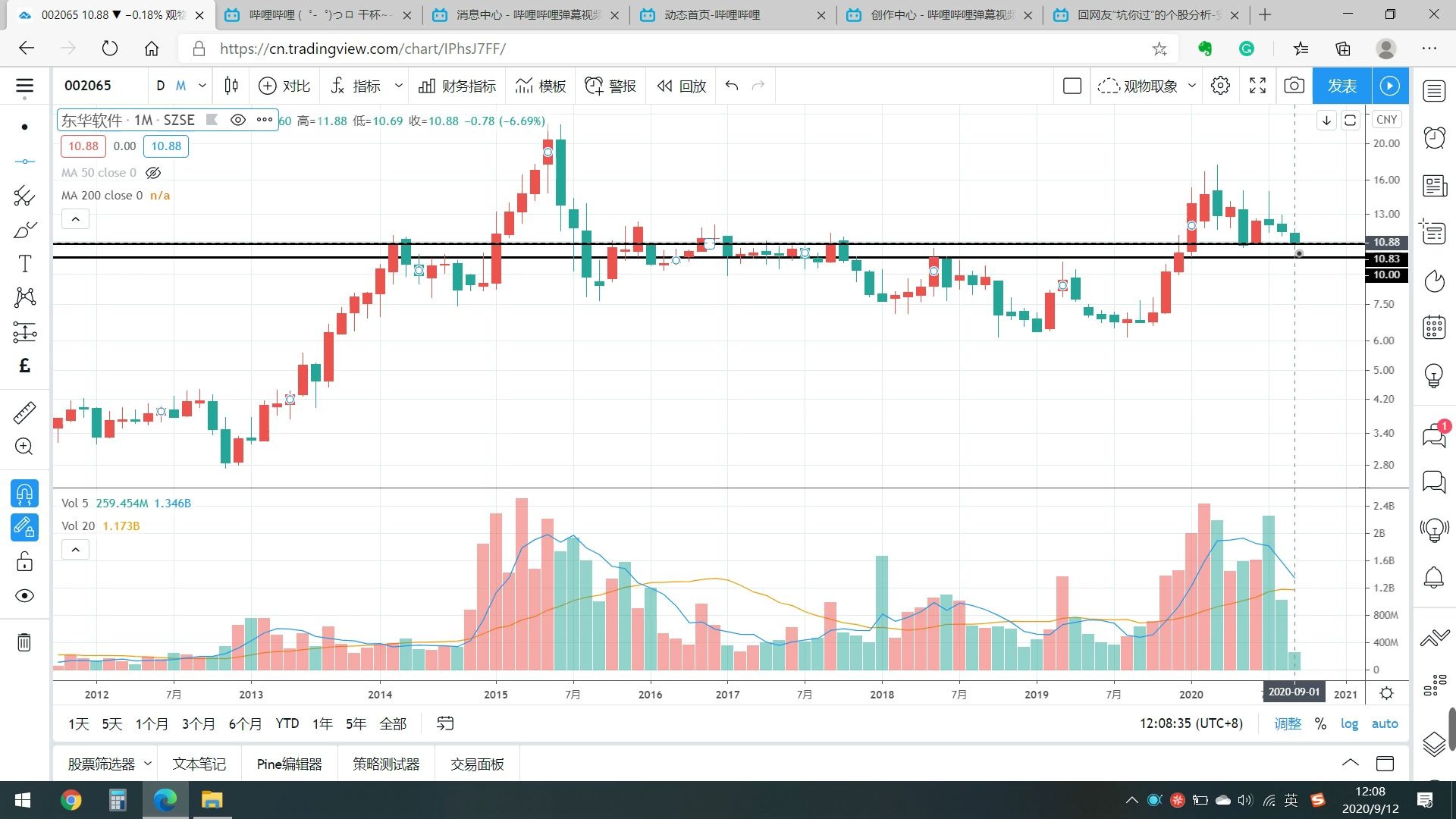Image resolution: width=1456 pixels, height=819 pixels.
Task: Select the D daily interval
Action: (x=160, y=86)
